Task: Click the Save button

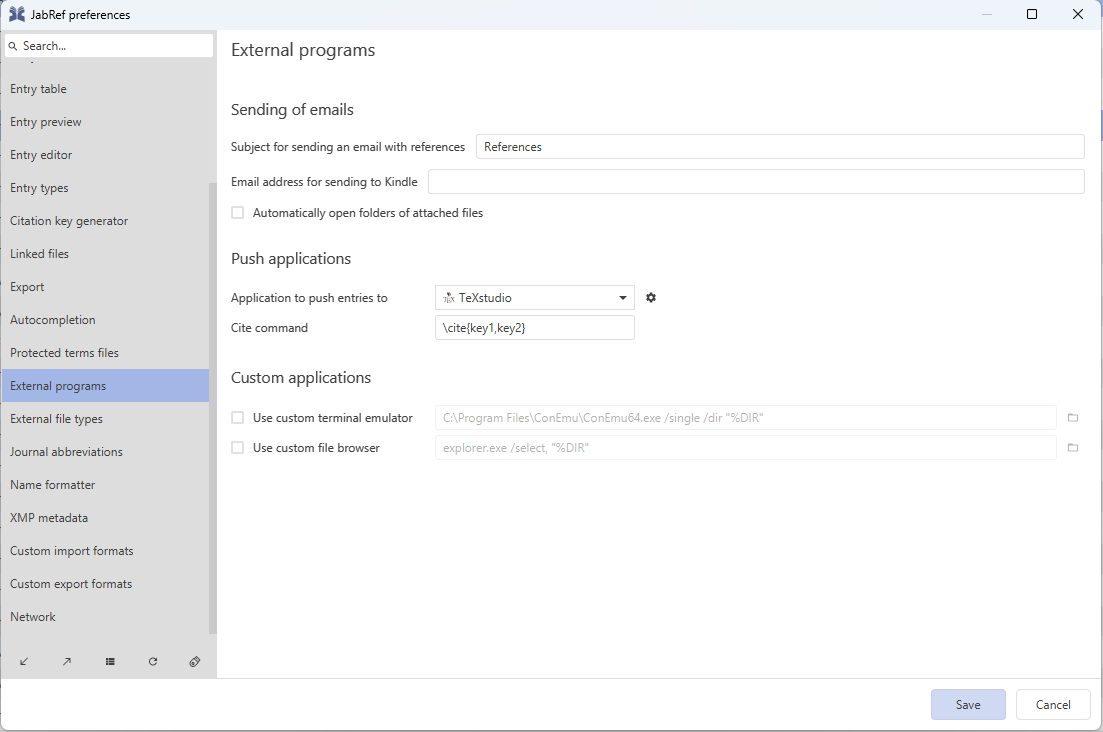Action: click(x=967, y=705)
